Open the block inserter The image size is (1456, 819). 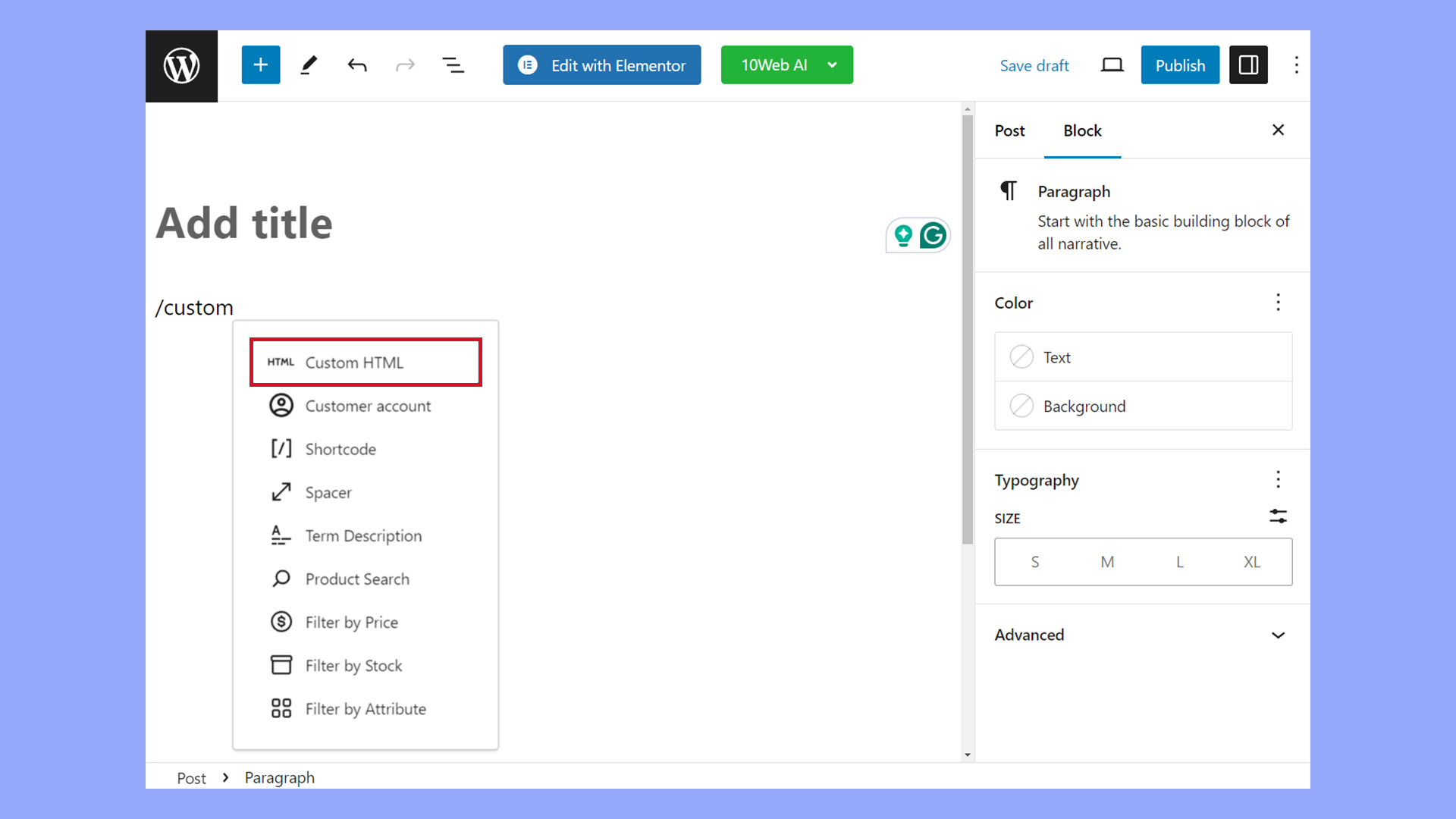[x=260, y=64]
